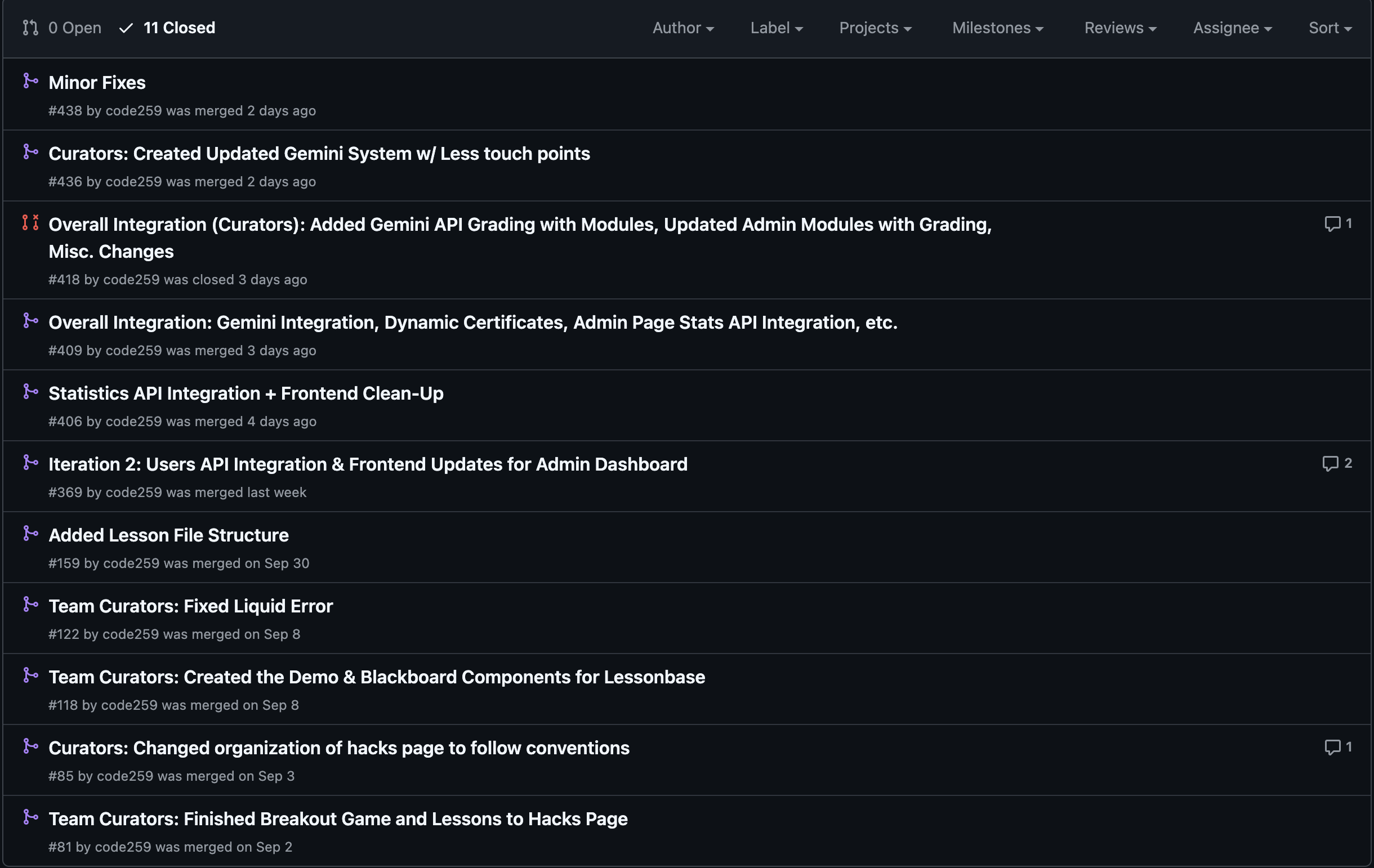
Task: Expand the Milestones filter
Action: point(997,28)
